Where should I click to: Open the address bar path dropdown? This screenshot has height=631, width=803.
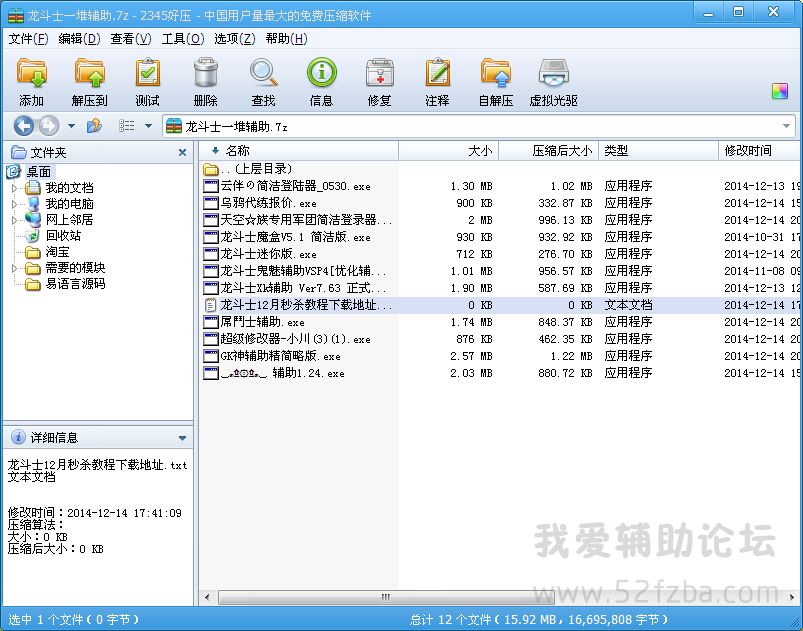[x=787, y=127]
